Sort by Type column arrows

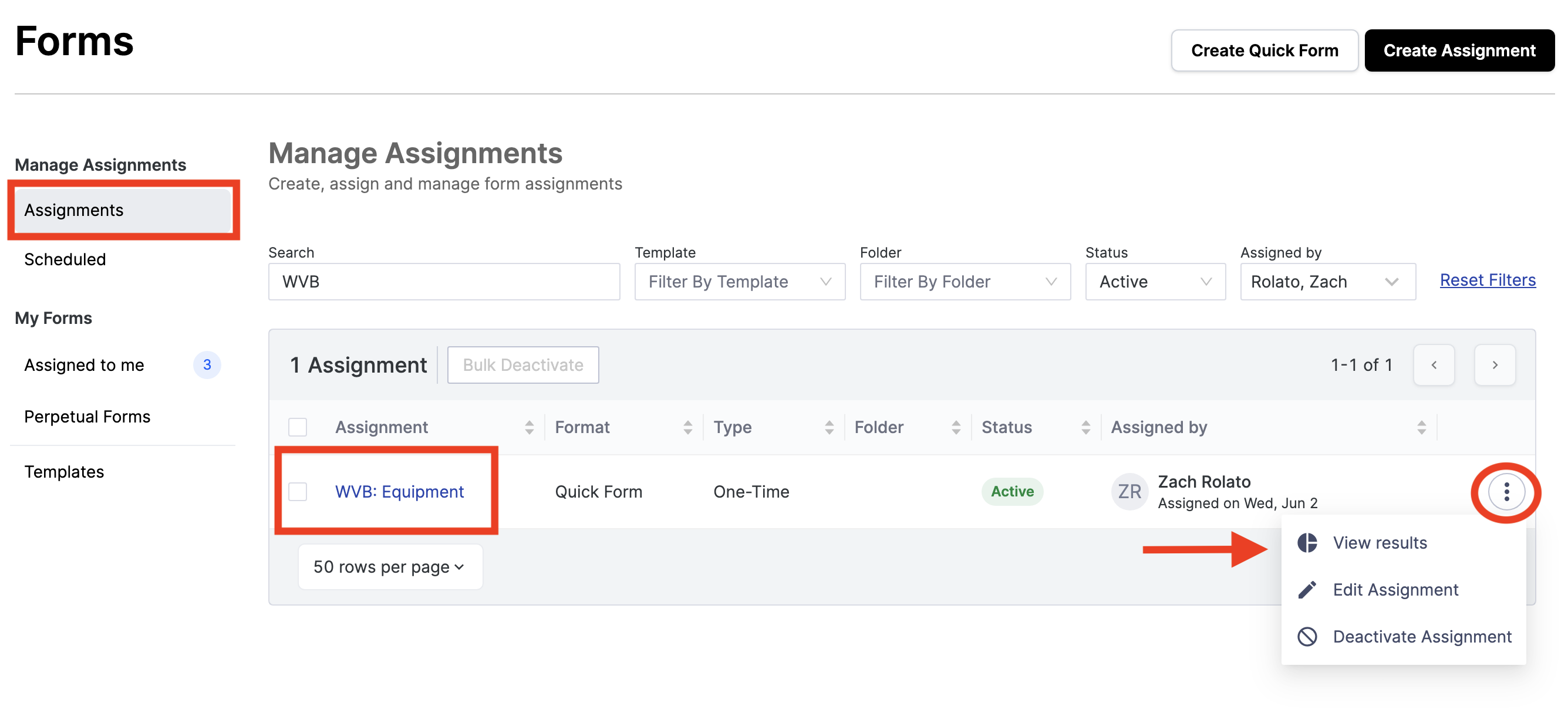pyautogui.click(x=829, y=427)
